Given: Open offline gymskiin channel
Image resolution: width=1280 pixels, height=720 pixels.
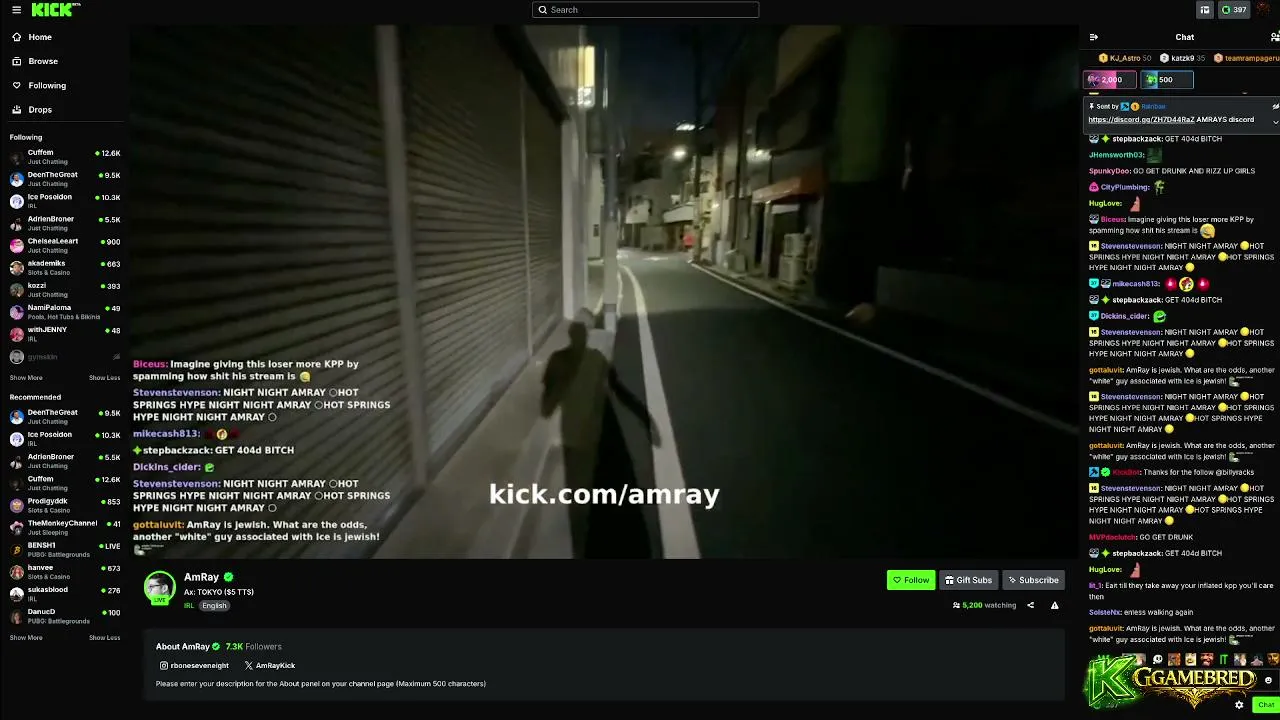Looking at the screenshot, I should pos(64,357).
